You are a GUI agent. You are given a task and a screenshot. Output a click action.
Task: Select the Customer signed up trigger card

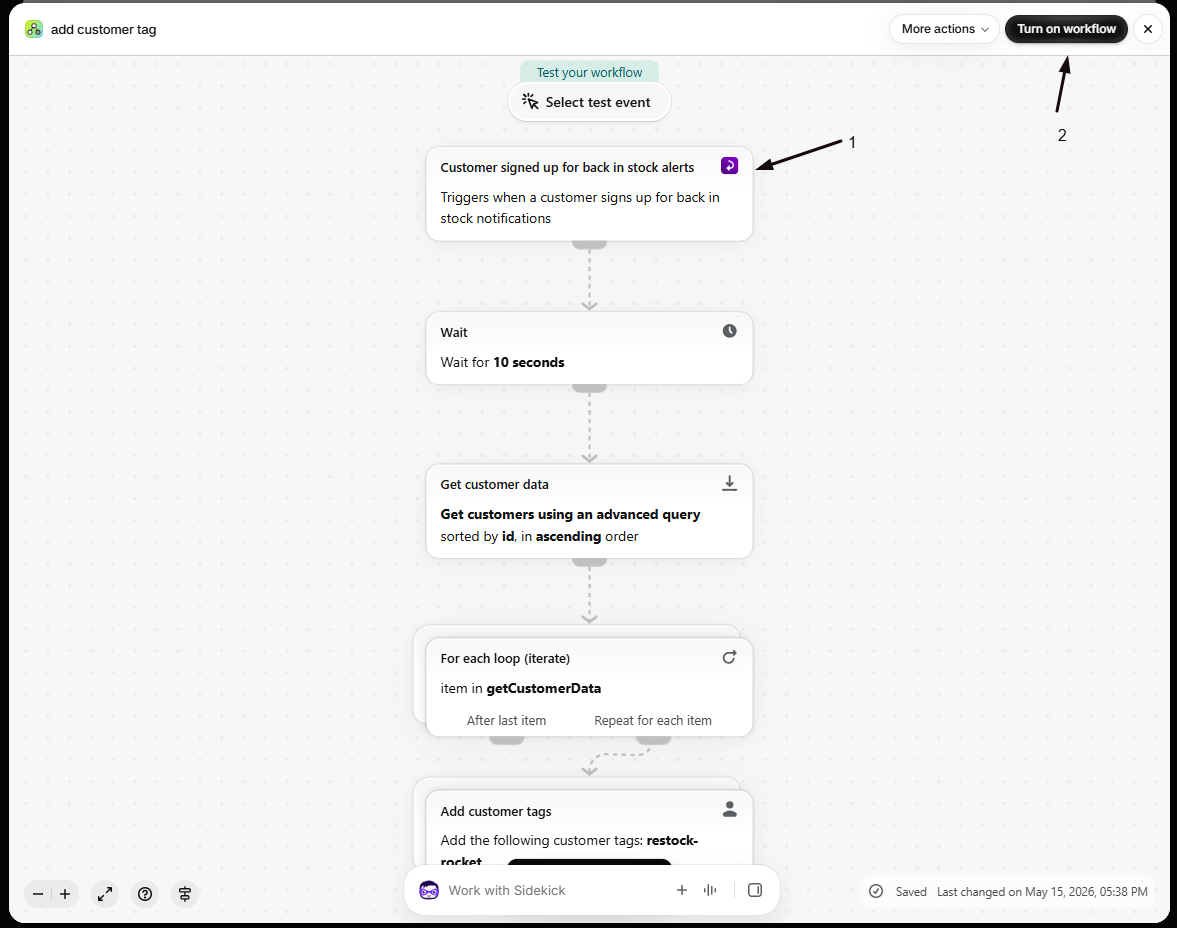[x=589, y=194]
